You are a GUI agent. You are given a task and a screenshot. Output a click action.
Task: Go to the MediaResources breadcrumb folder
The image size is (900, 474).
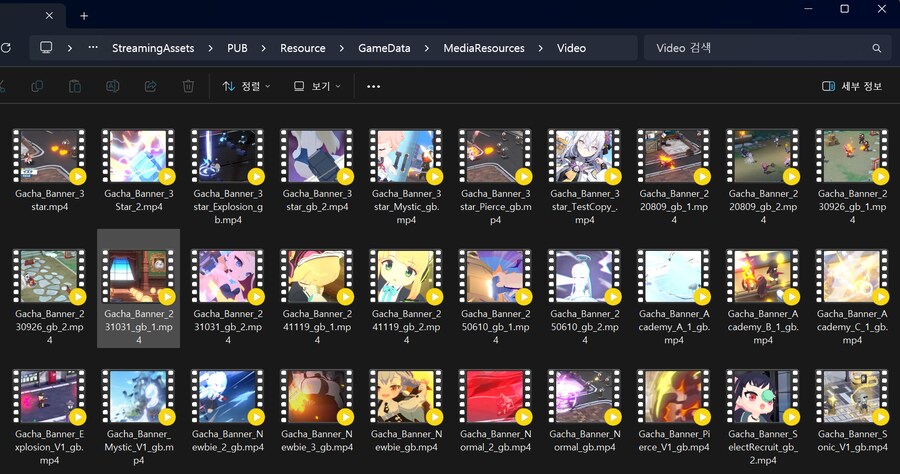click(x=484, y=48)
